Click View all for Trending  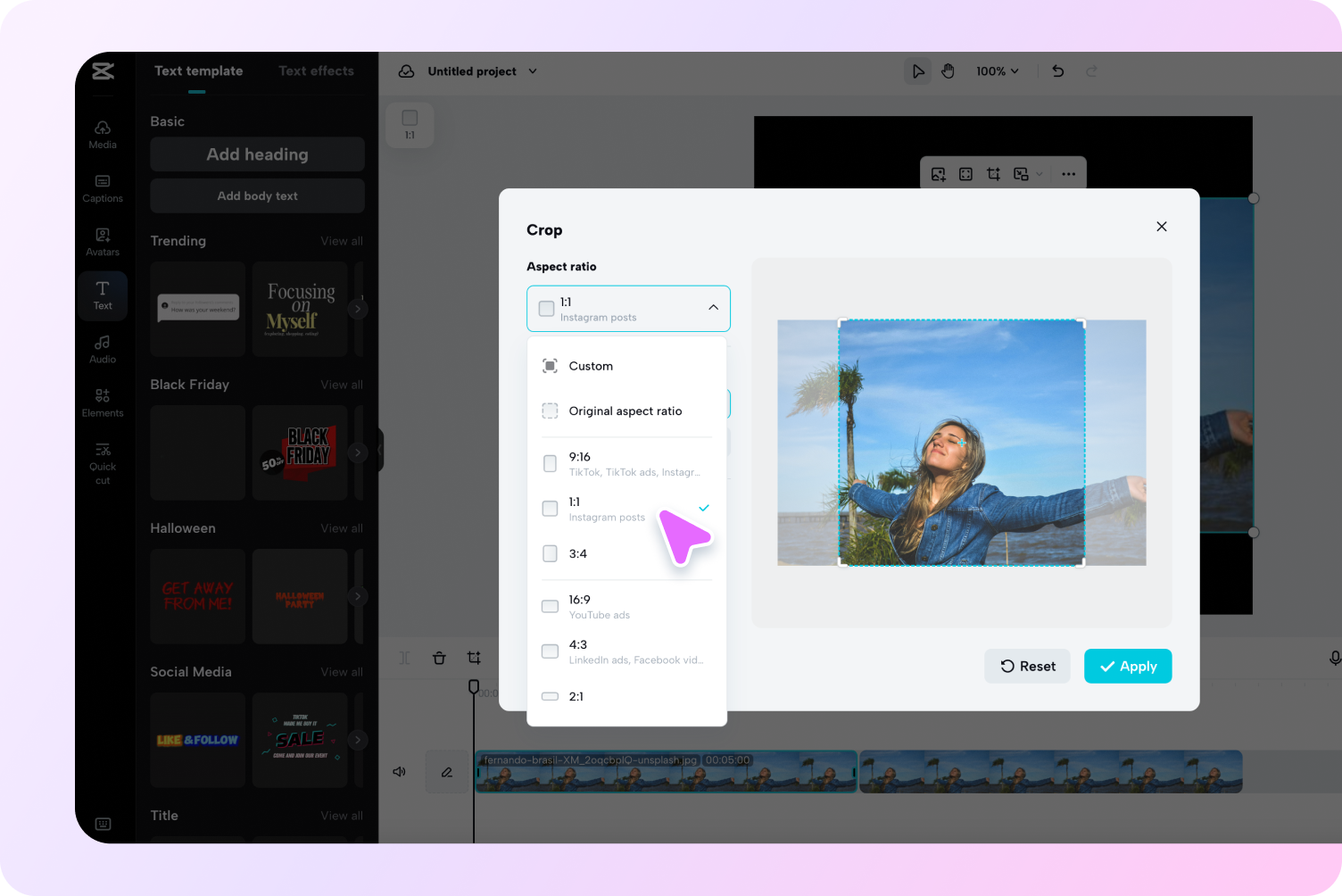[x=342, y=241]
